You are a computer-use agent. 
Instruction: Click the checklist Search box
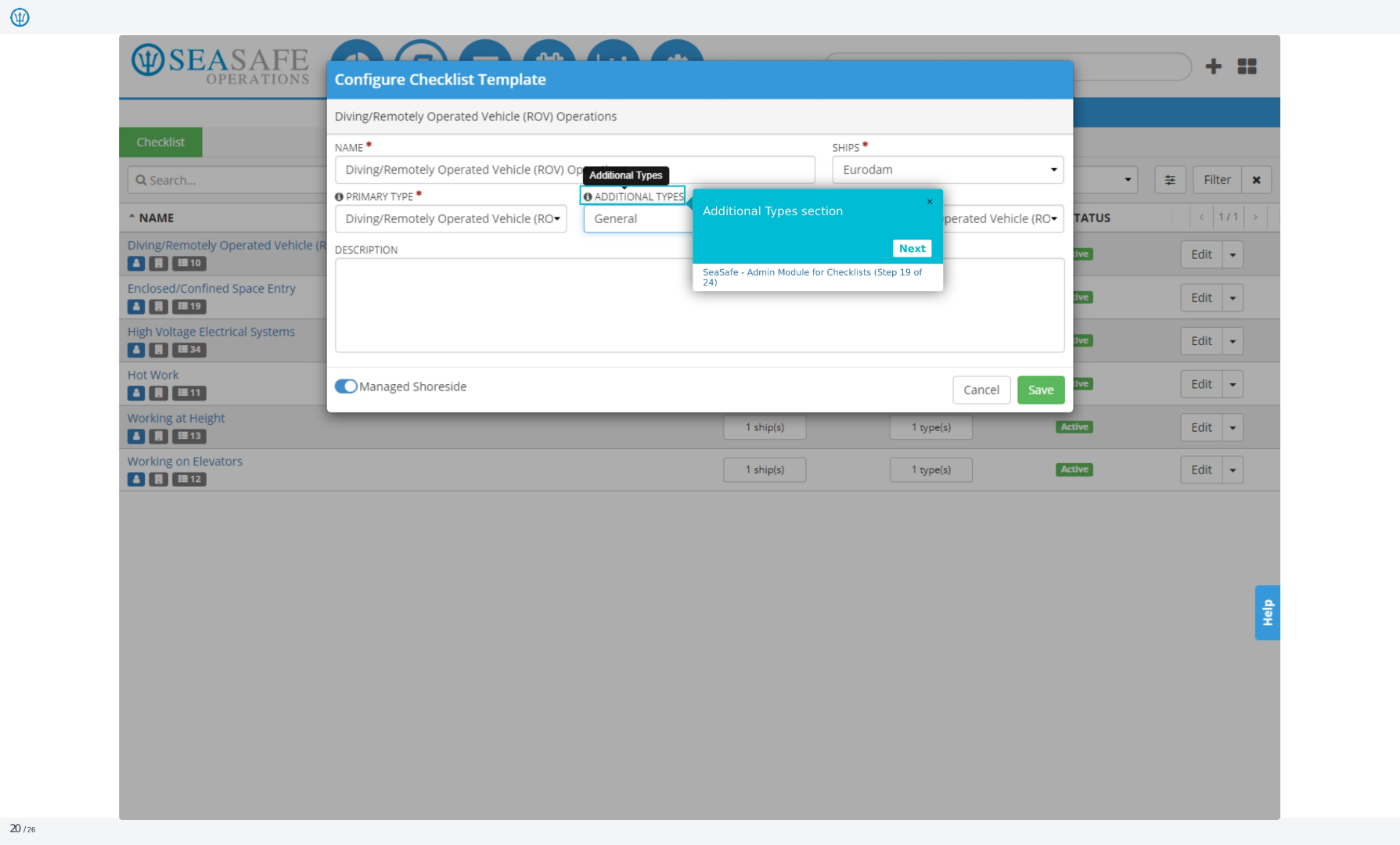[227, 180]
